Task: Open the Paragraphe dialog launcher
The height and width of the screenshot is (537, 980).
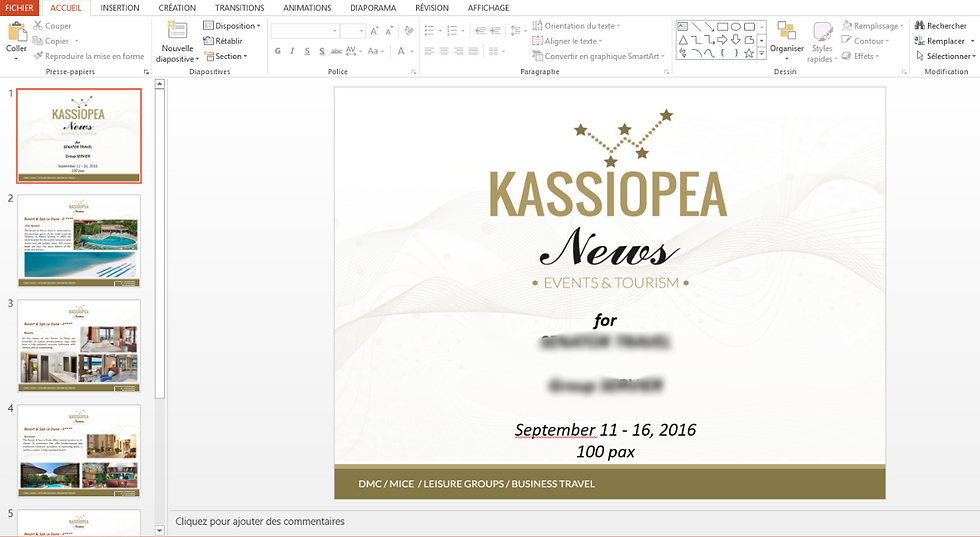Action: coord(666,72)
